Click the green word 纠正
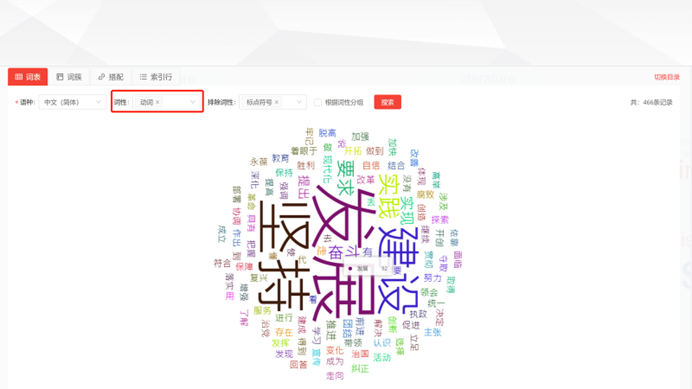 click(360, 368)
